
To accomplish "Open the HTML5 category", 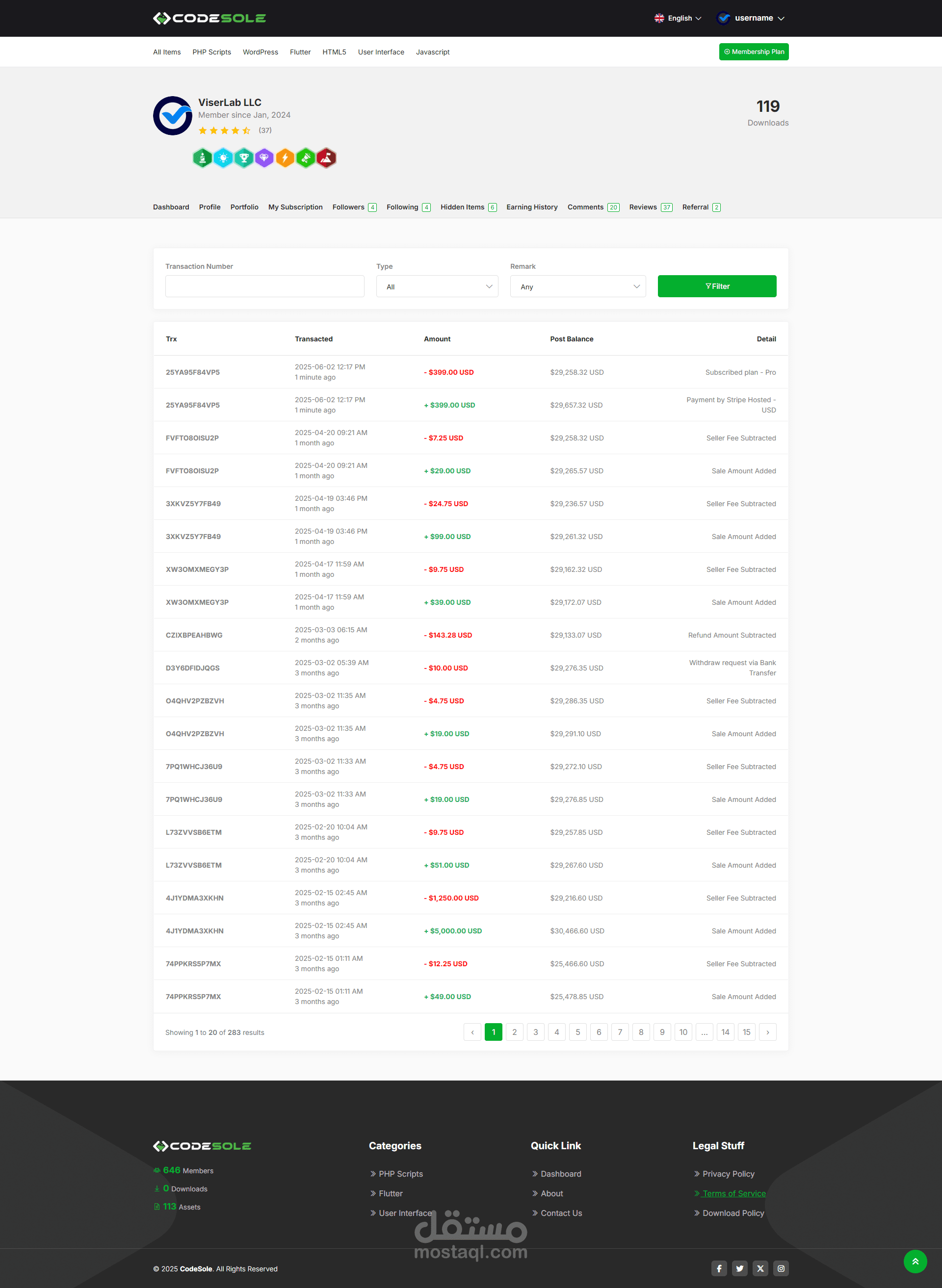I will pyautogui.click(x=334, y=52).
